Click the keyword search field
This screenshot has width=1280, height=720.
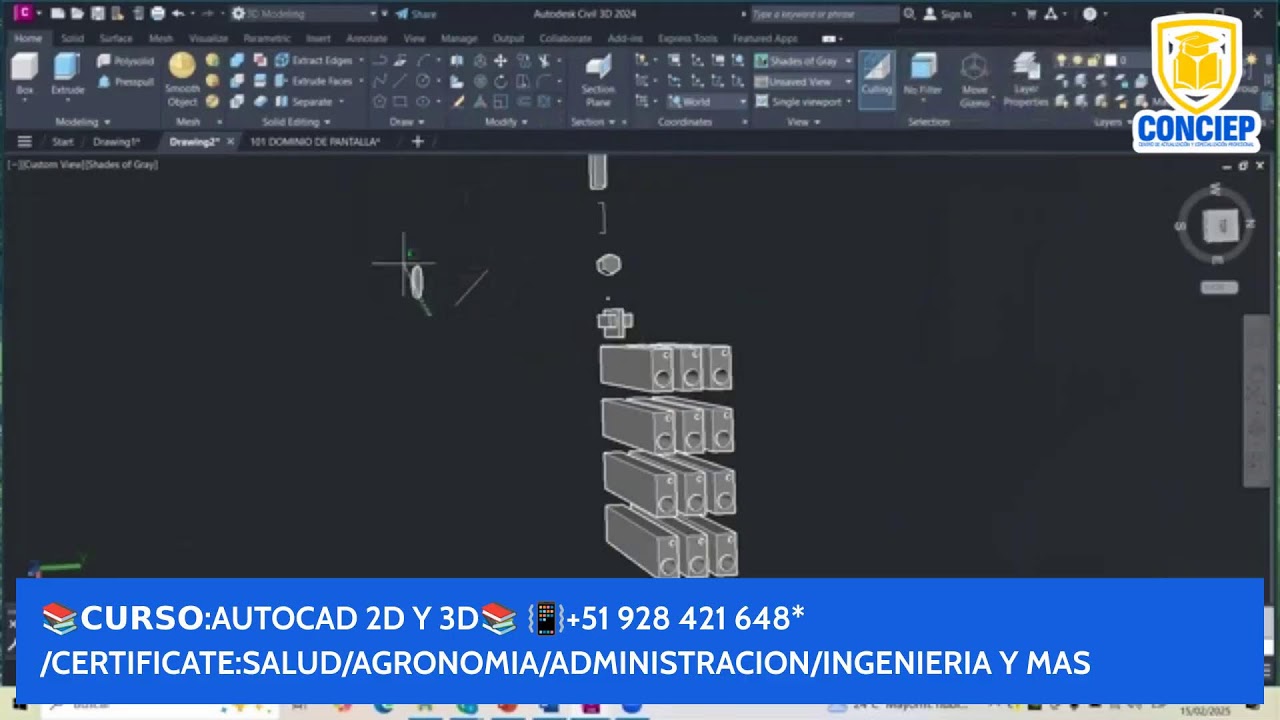coord(825,14)
